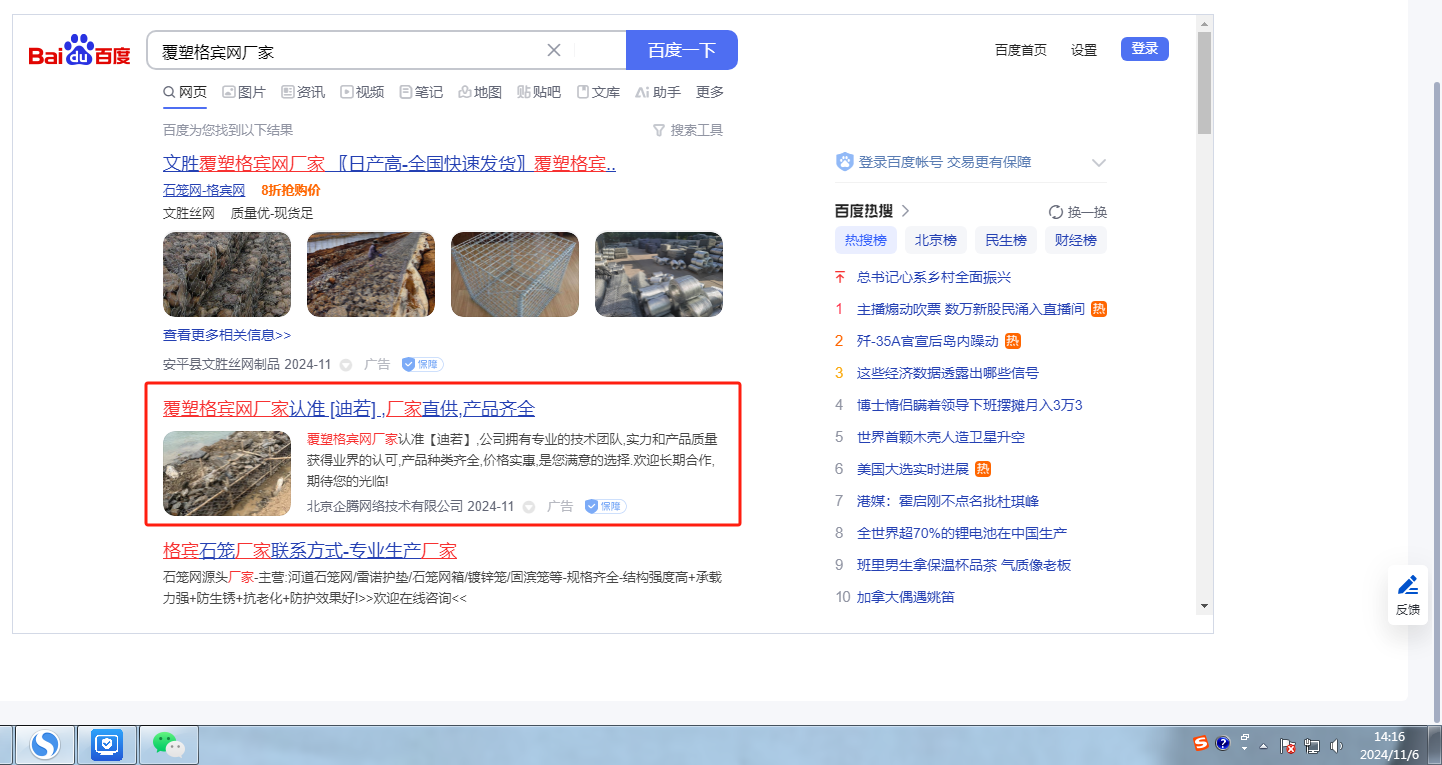Viewport: 1442px width, 765px height.
Task: Click the 保障 badge on the 文胜丝网 ad
Action: [x=422, y=365]
